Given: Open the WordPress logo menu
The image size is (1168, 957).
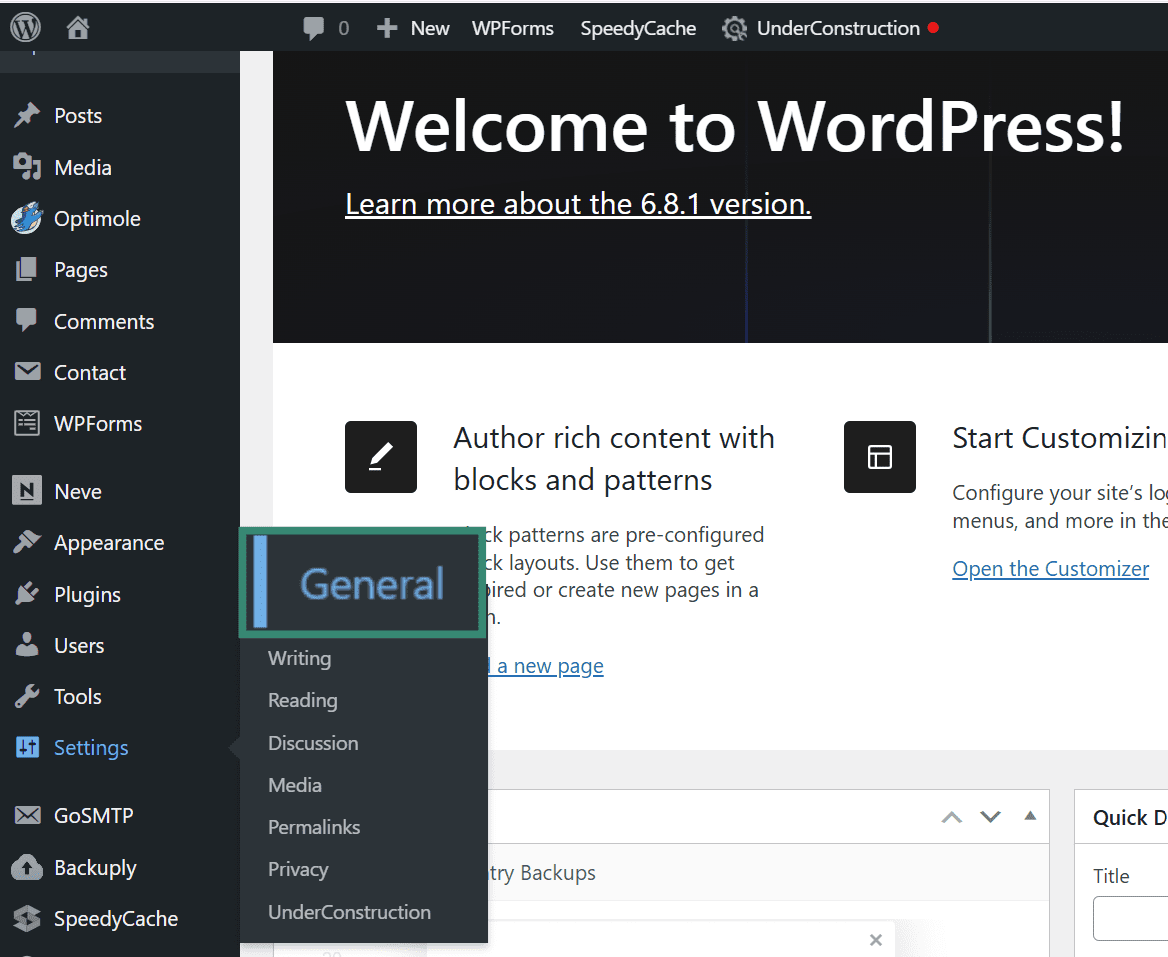Looking at the screenshot, I should pyautogui.click(x=25, y=27).
